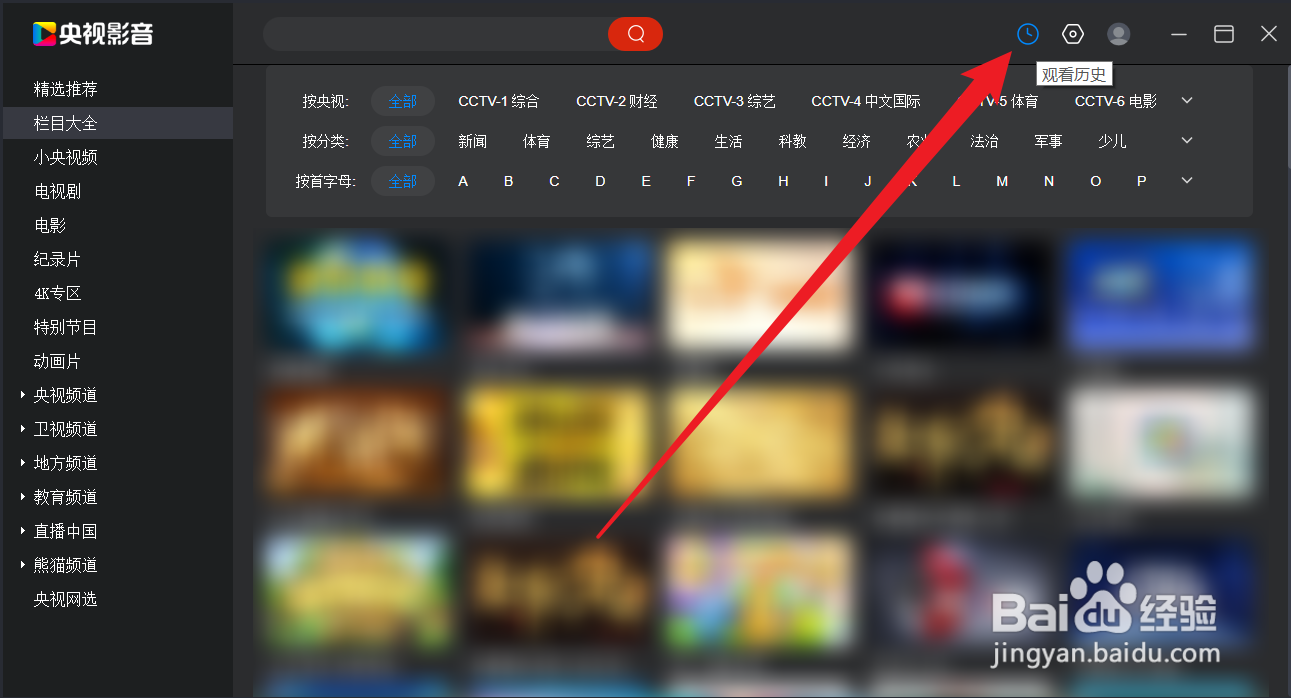This screenshot has width=1291, height=698.
Task: Select 全部 in 按首字母 filter row
Action: point(403,181)
